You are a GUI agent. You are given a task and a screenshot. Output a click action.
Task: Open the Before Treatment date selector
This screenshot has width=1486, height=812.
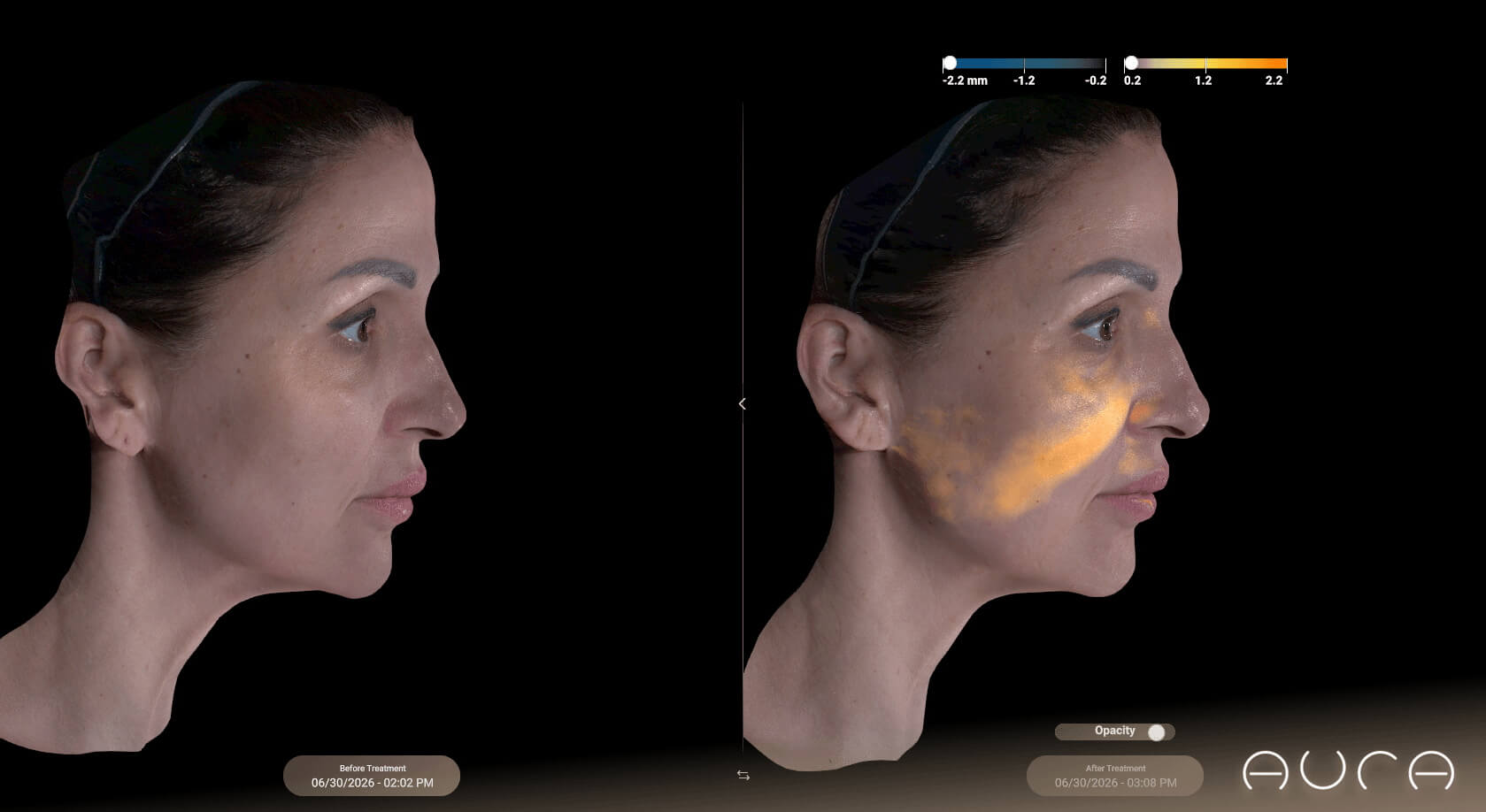point(372,776)
